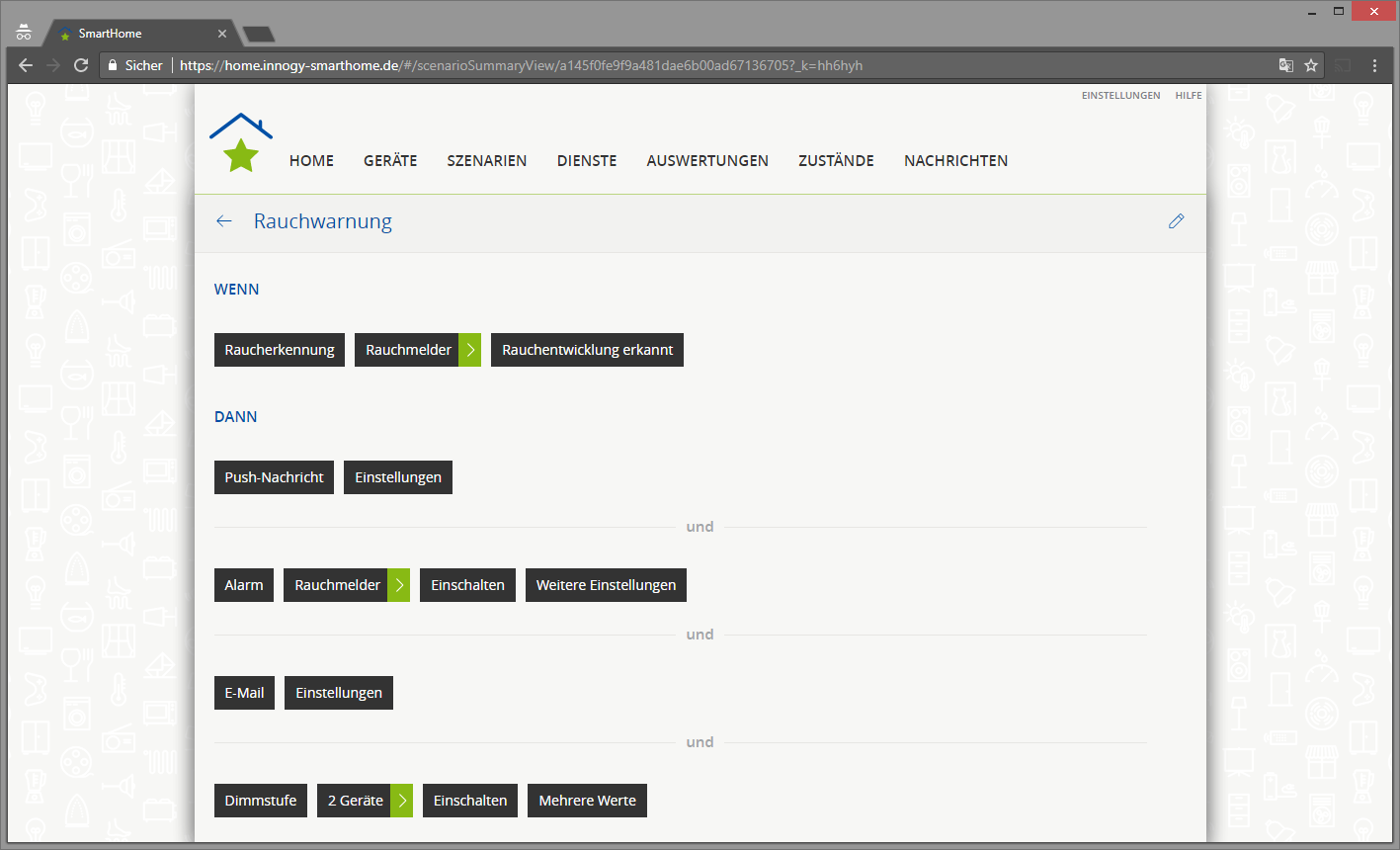Image resolution: width=1400 pixels, height=850 pixels.
Task: Click the HILFE link at top
Action: (1189, 96)
